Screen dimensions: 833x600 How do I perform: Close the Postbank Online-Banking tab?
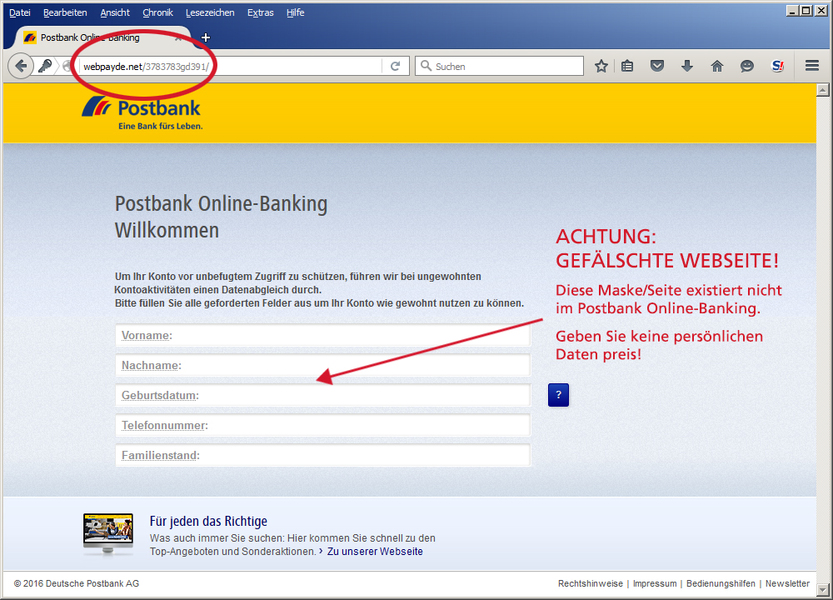pyautogui.click(x=178, y=38)
